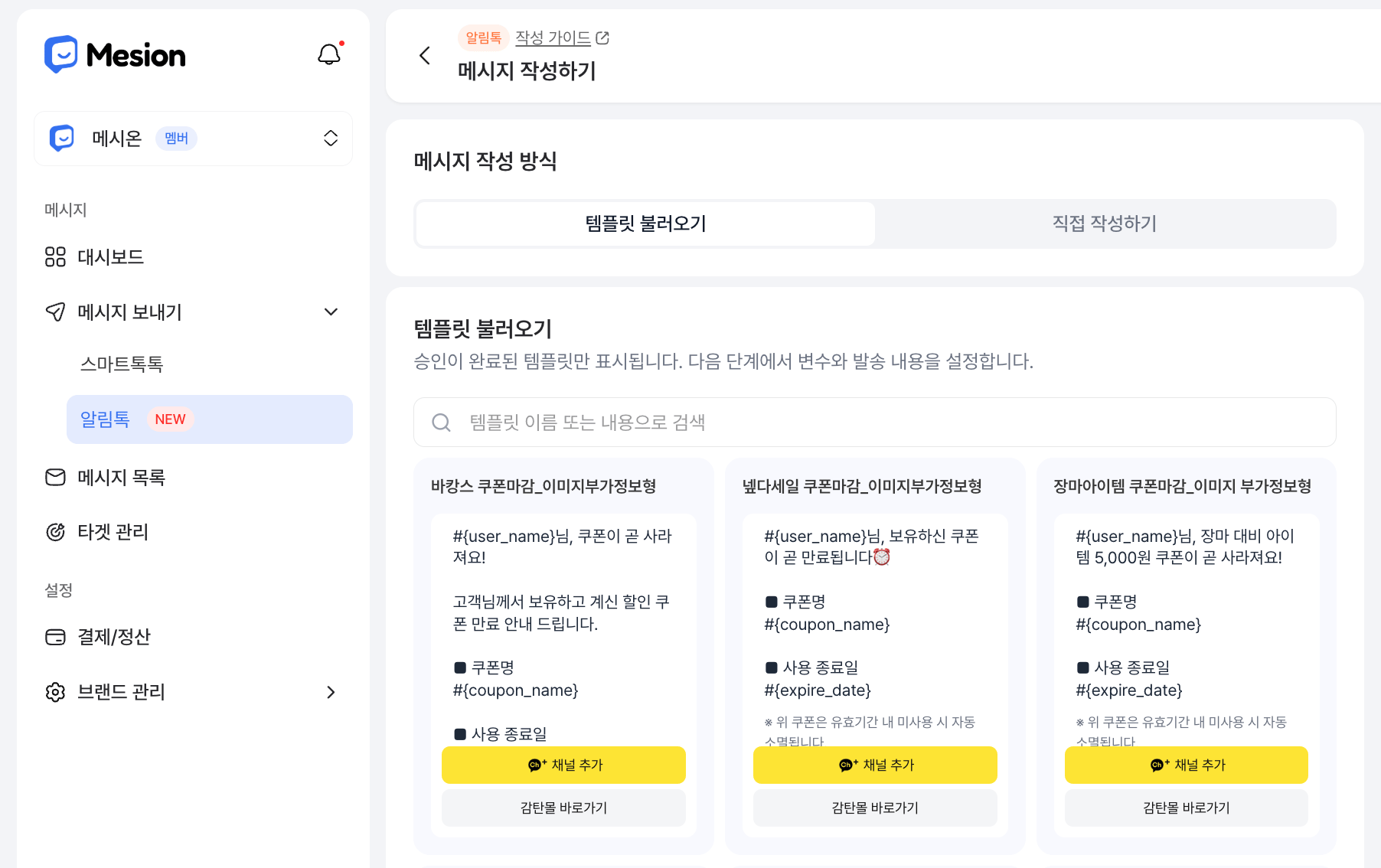This screenshot has width=1381, height=868.
Task: Click 감탄몰 바로가기 in the 장마아이템 template
Action: click(1186, 808)
